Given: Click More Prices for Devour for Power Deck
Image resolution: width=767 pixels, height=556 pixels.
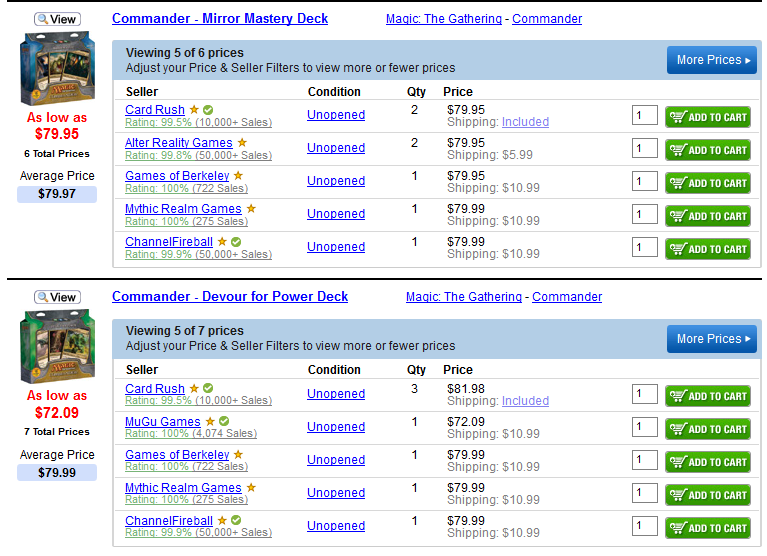Looking at the screenshot, I should click(x=712, y=339).
